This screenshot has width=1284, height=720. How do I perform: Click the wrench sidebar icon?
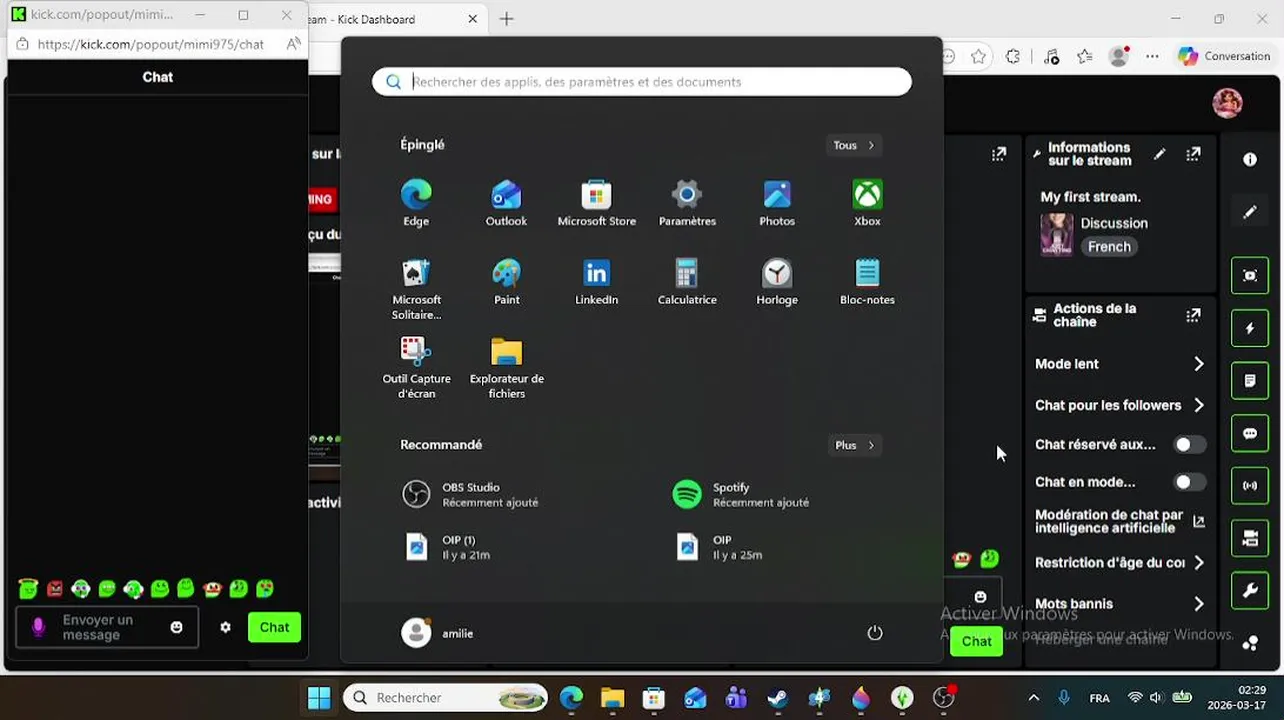(1250, 591)
